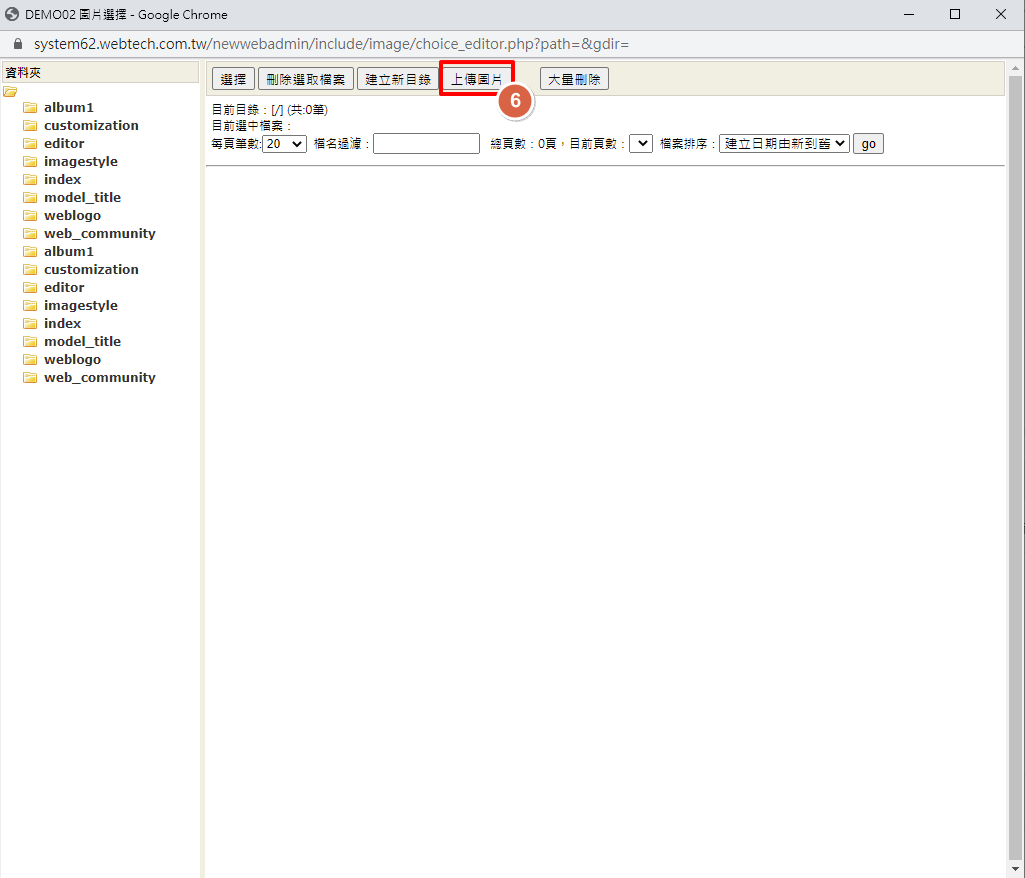This screenshot has width=1025, height=878.
Task: Click the 刪除選取檔案 delete button
Action: (305, 79)
